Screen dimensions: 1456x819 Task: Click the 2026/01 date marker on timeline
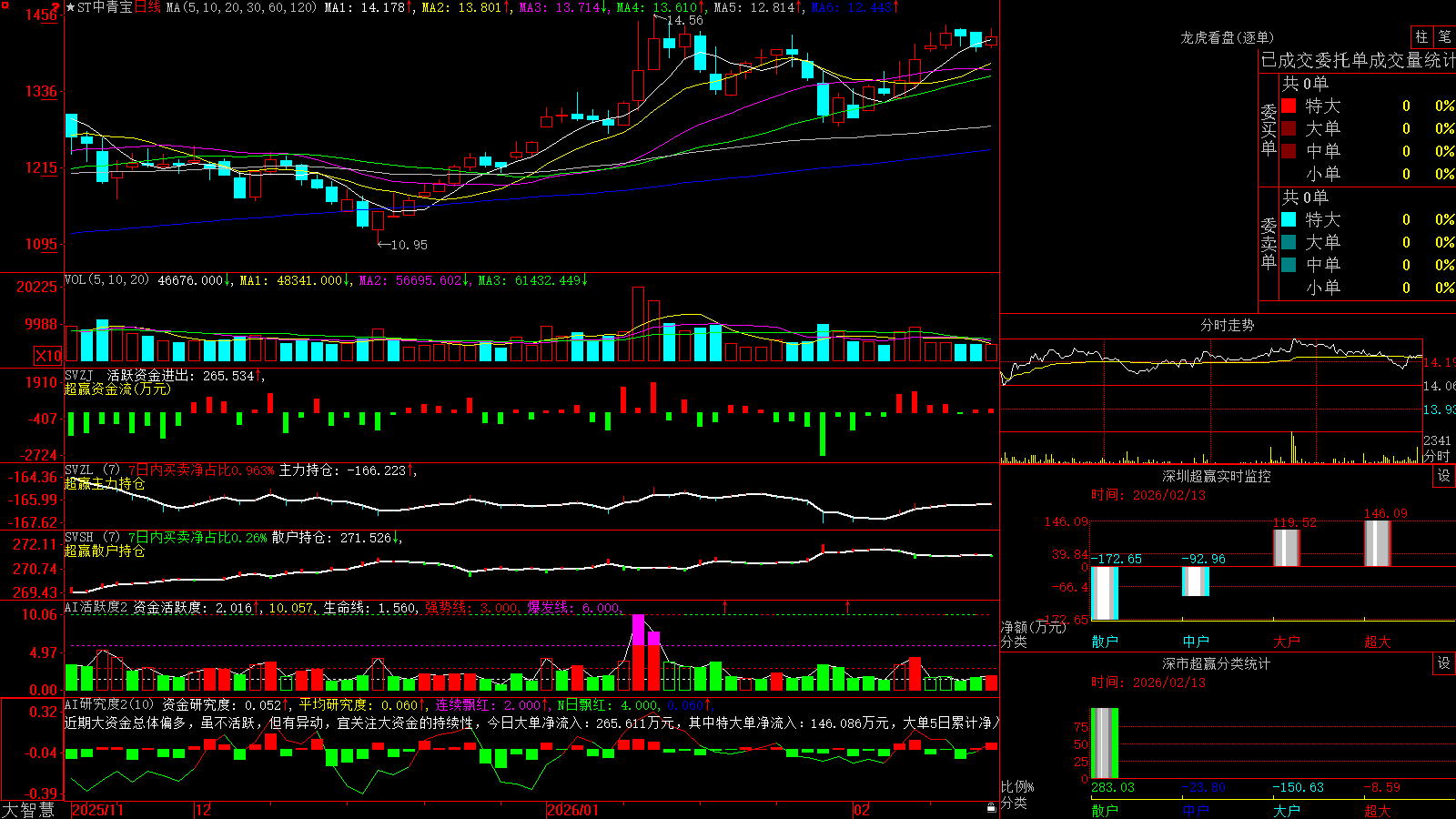coord(573,810)
